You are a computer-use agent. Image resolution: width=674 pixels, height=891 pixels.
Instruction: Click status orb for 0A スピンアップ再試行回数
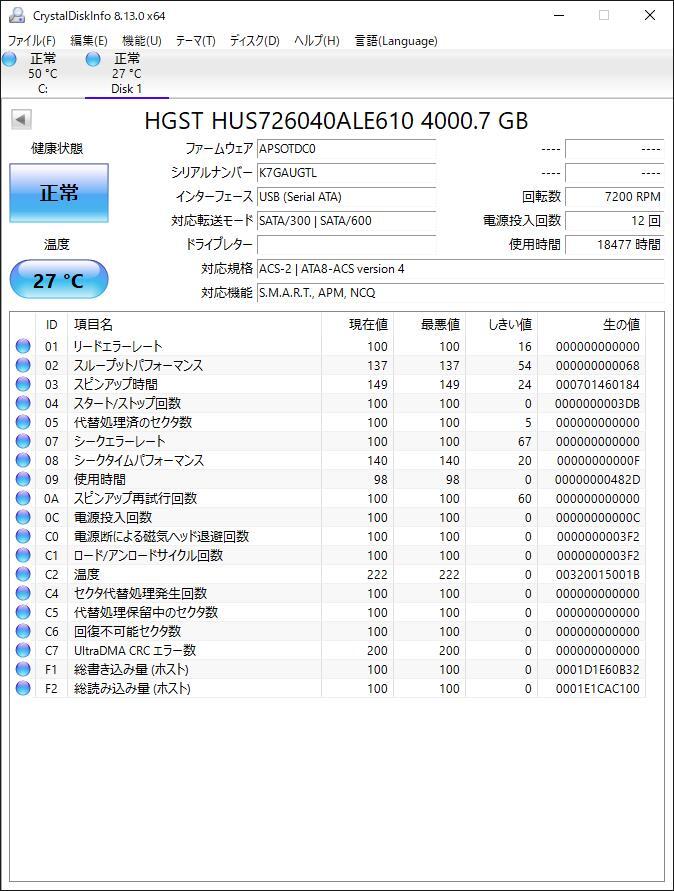[x=23, y=498]
